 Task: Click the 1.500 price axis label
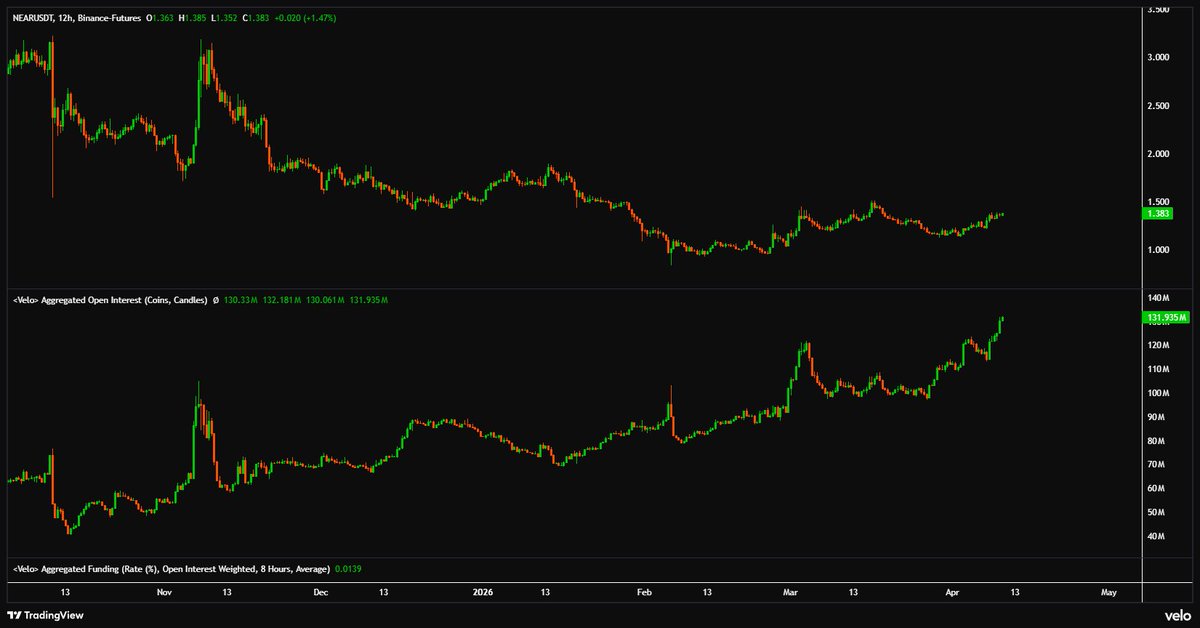click(x=1160, y=202)
